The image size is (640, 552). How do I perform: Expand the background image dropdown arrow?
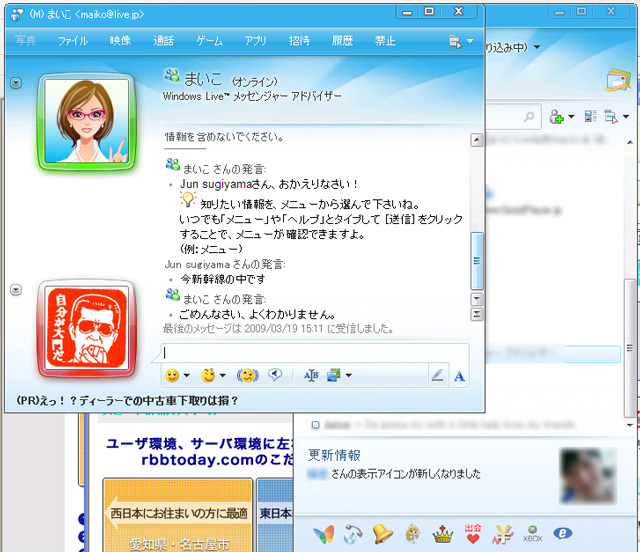[x=348, y=375]
